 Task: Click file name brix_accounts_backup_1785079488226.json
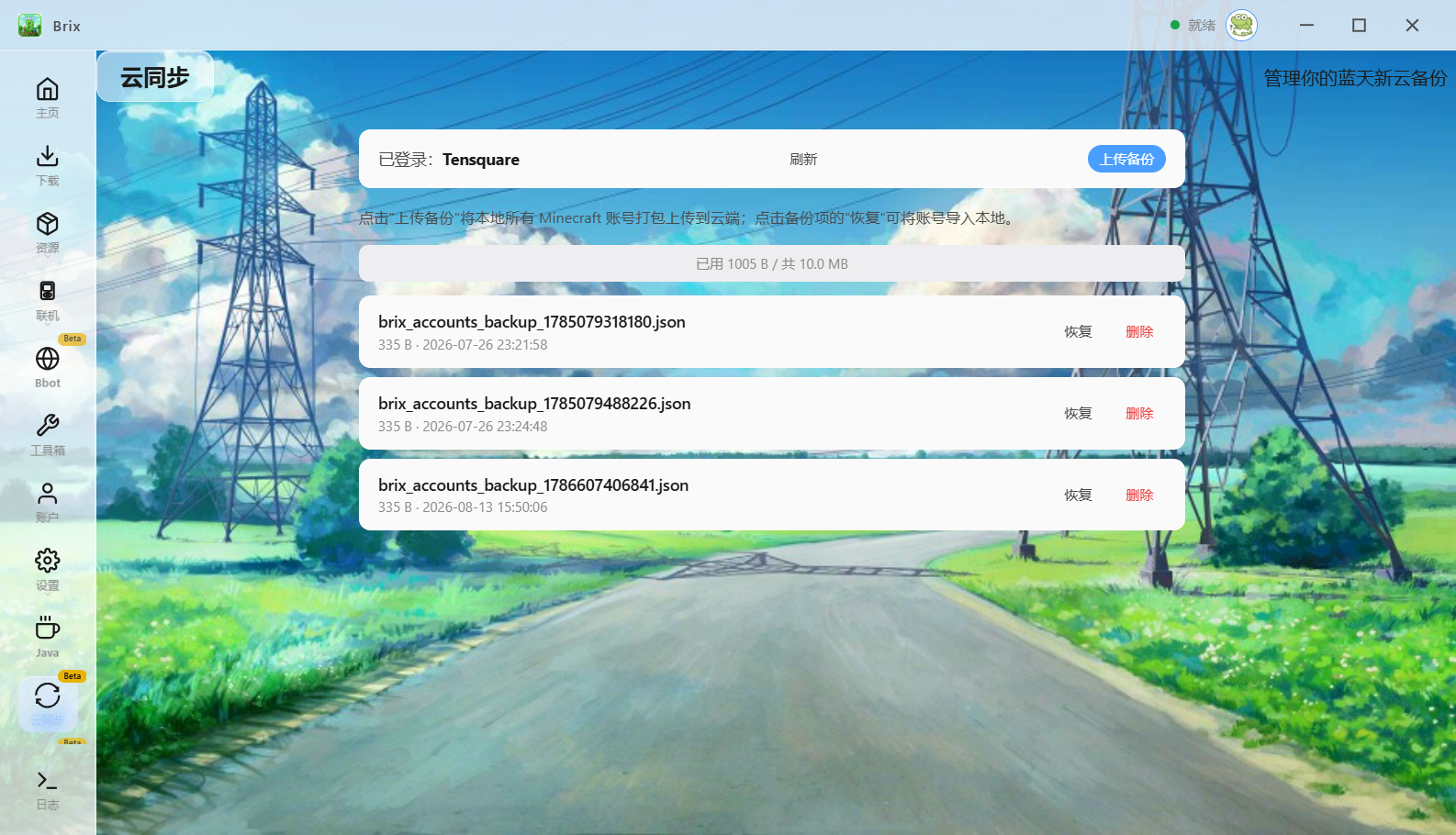[534, 404]
